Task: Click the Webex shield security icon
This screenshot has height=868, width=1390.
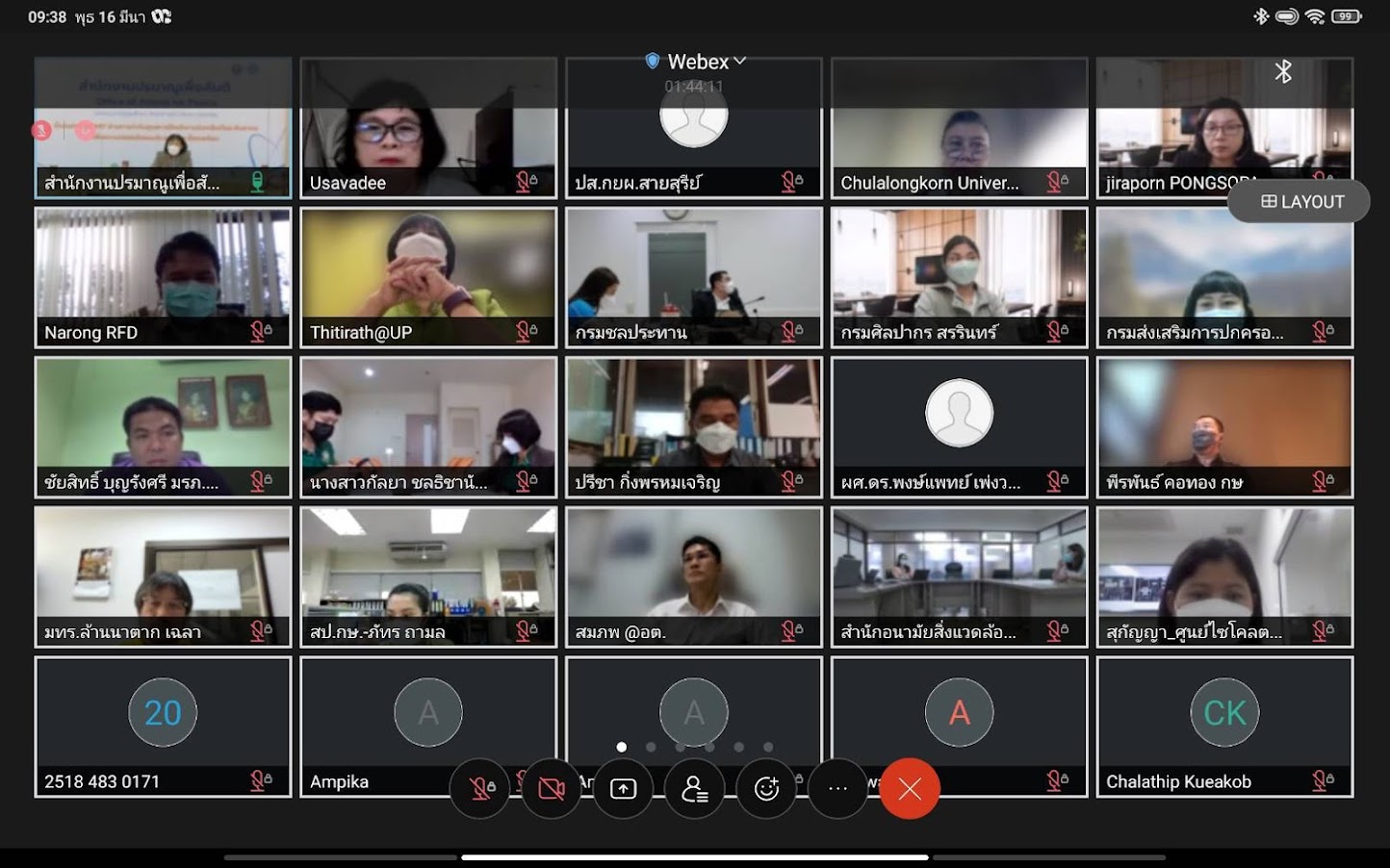Action: click(x=653, y=62)
